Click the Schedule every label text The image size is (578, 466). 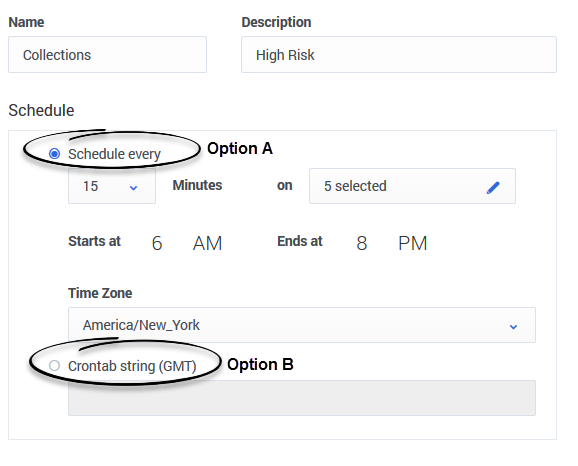coord(114,154)
